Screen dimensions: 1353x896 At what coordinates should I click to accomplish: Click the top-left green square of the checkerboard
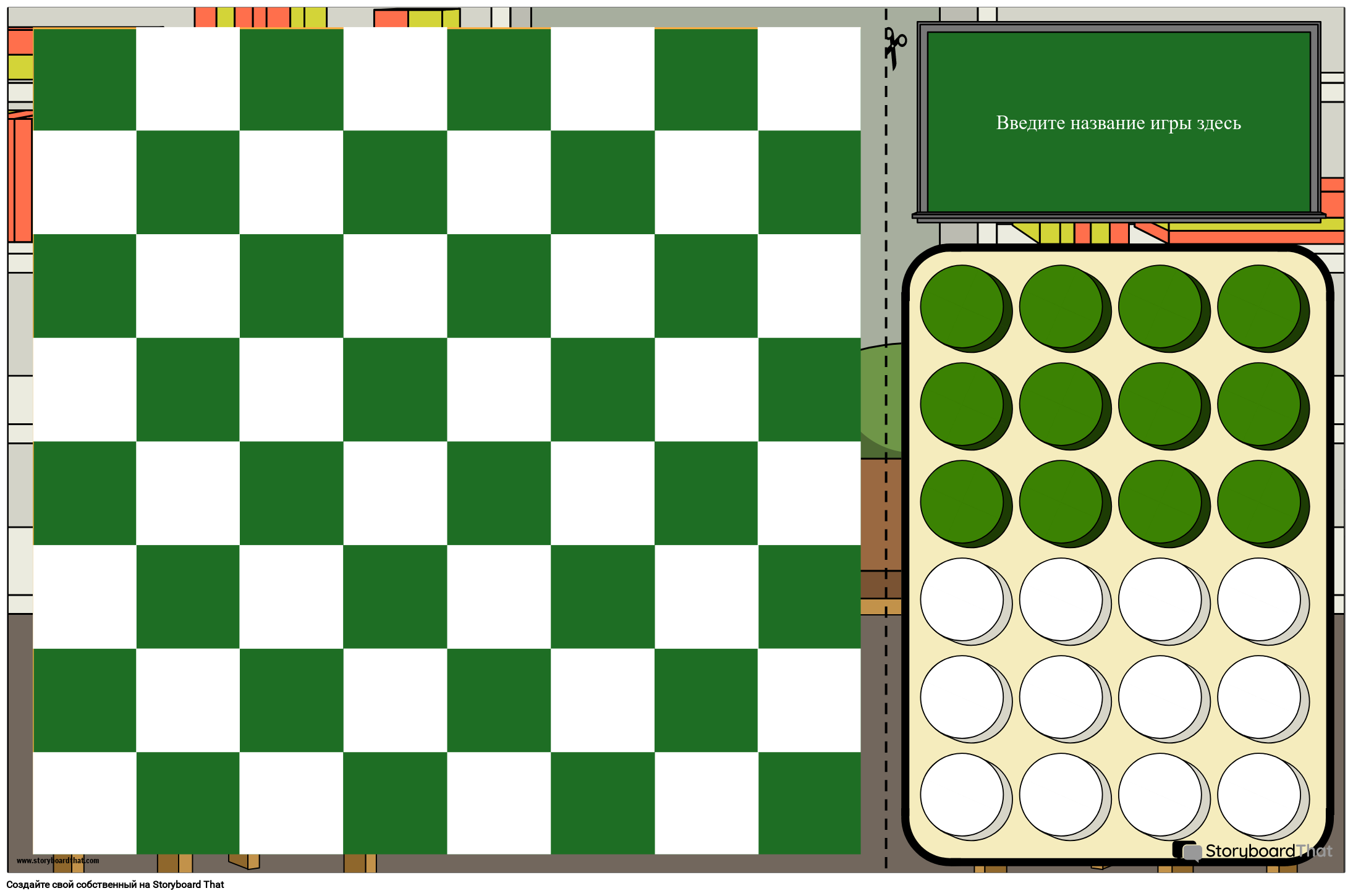85,79
